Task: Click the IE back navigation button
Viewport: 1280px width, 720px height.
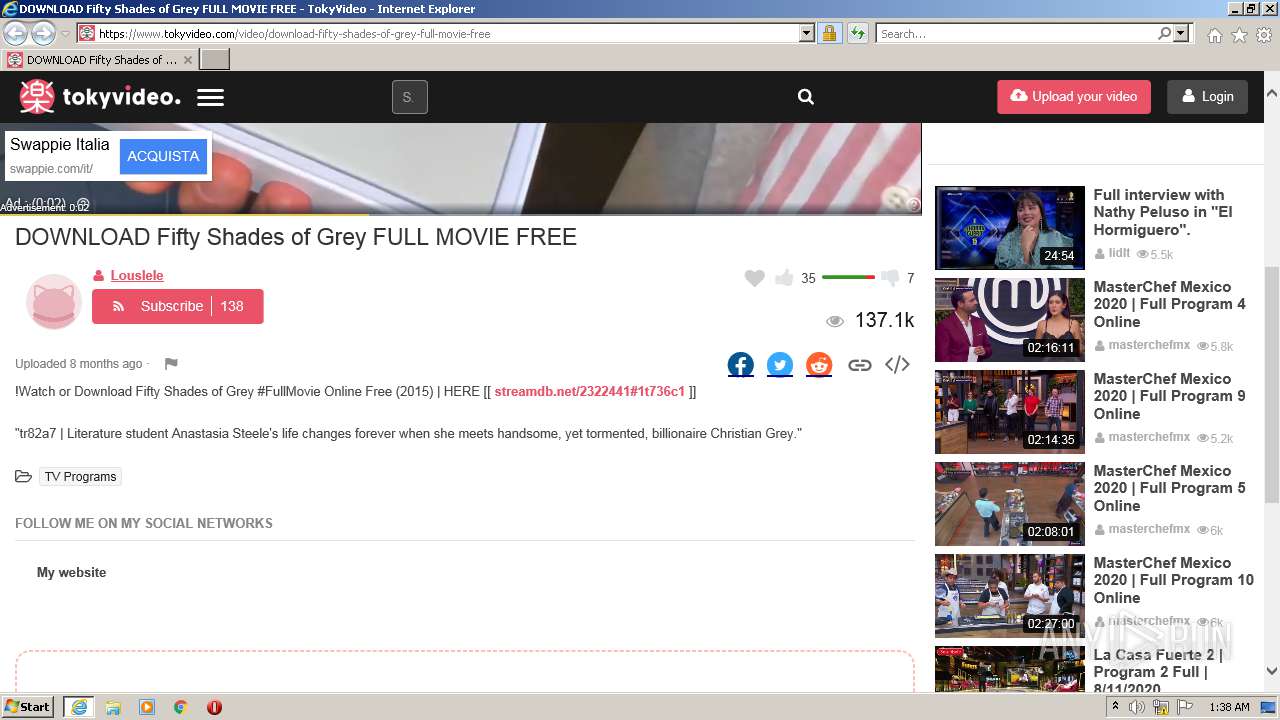Action: click(15, 33)
